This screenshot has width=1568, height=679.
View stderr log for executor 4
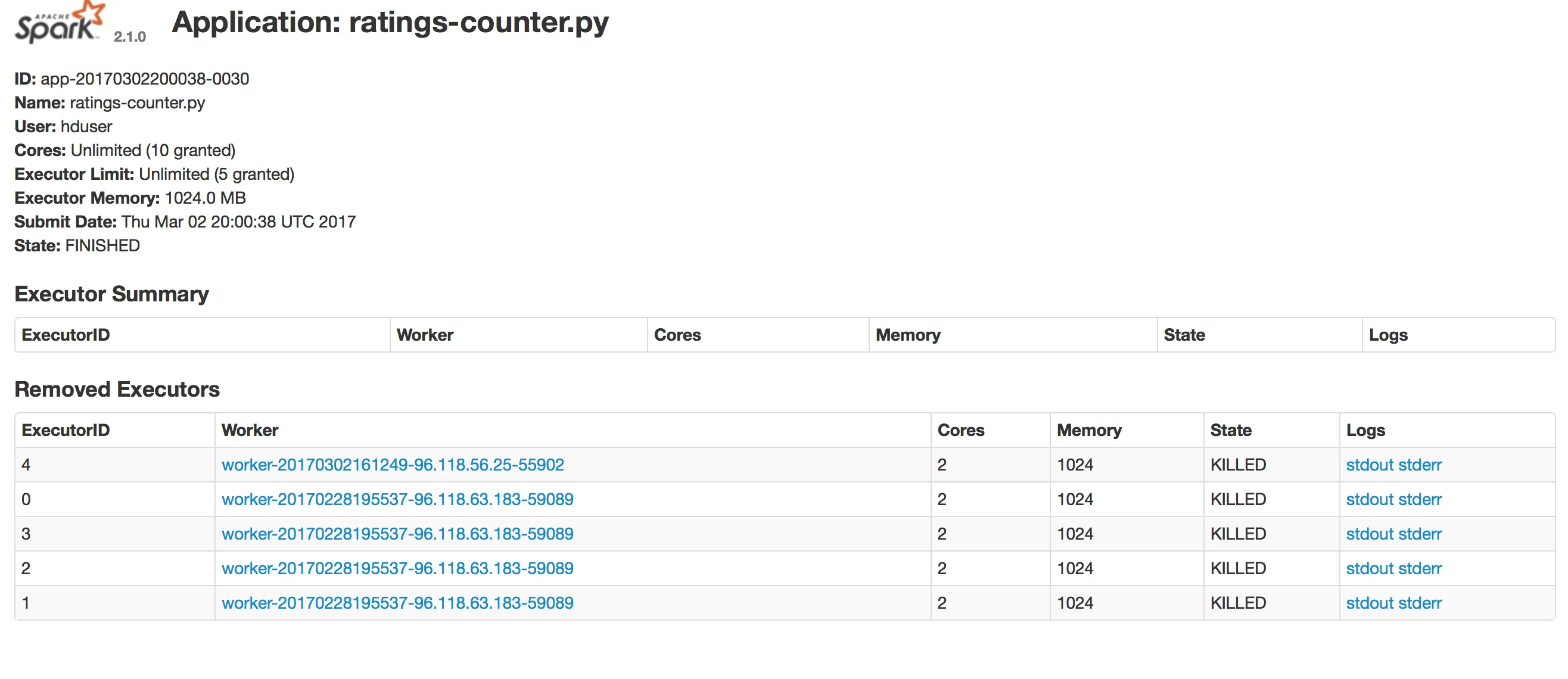pyautogui.click(x=1420, y=465)
